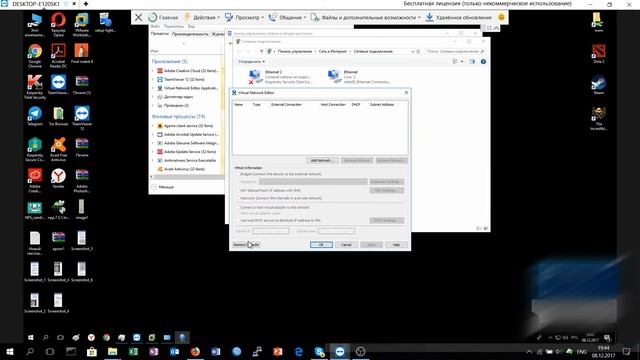Toggle preview pane icon in Network Connections
This screenshot has height=360, width=640.
(x=472, y=62)
